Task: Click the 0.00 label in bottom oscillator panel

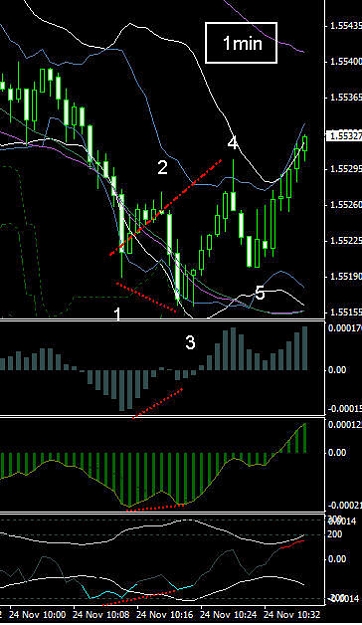Action: (x=337, y=559)
